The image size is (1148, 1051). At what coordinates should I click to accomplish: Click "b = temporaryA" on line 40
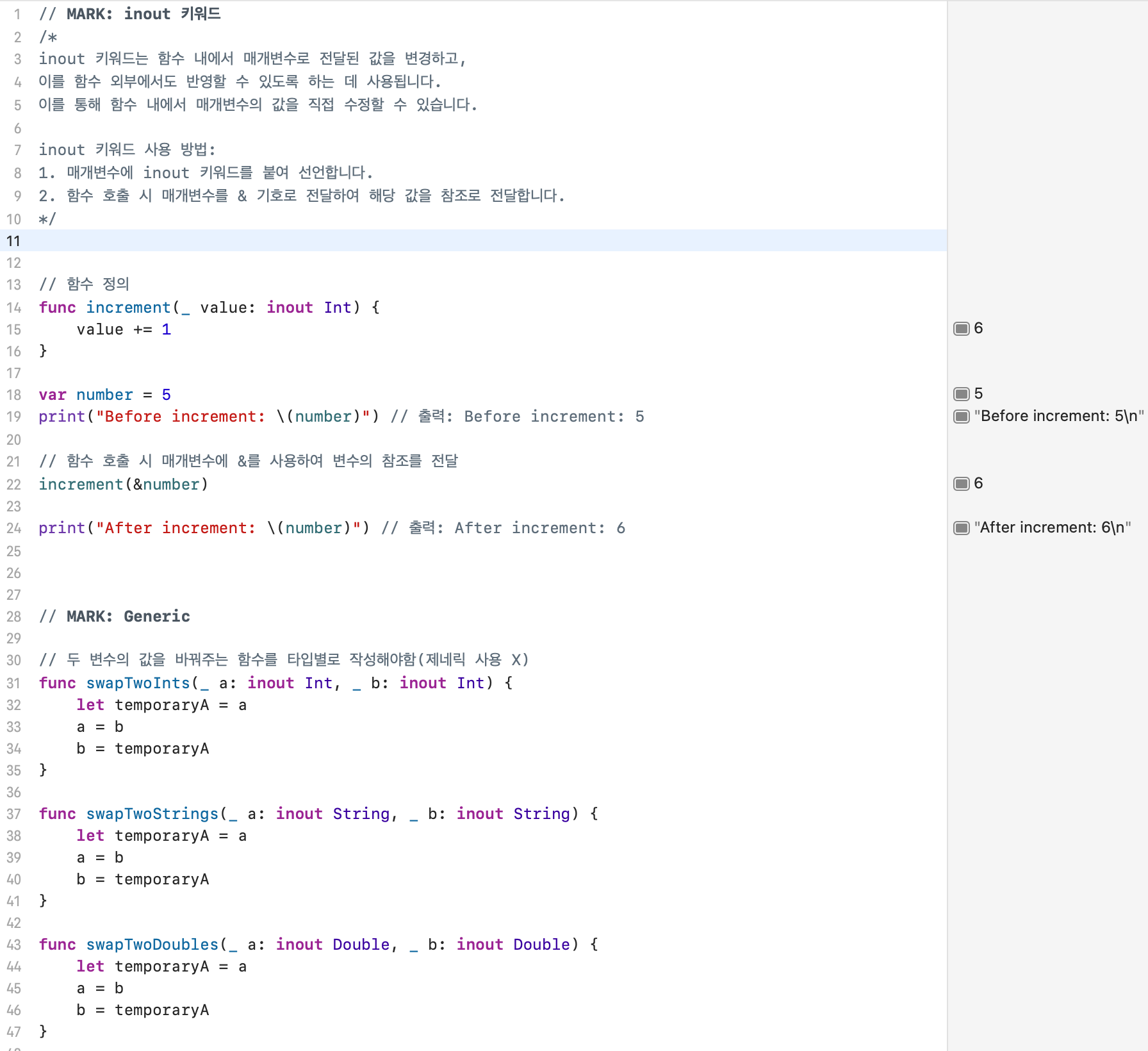click(x=143, y=879)
